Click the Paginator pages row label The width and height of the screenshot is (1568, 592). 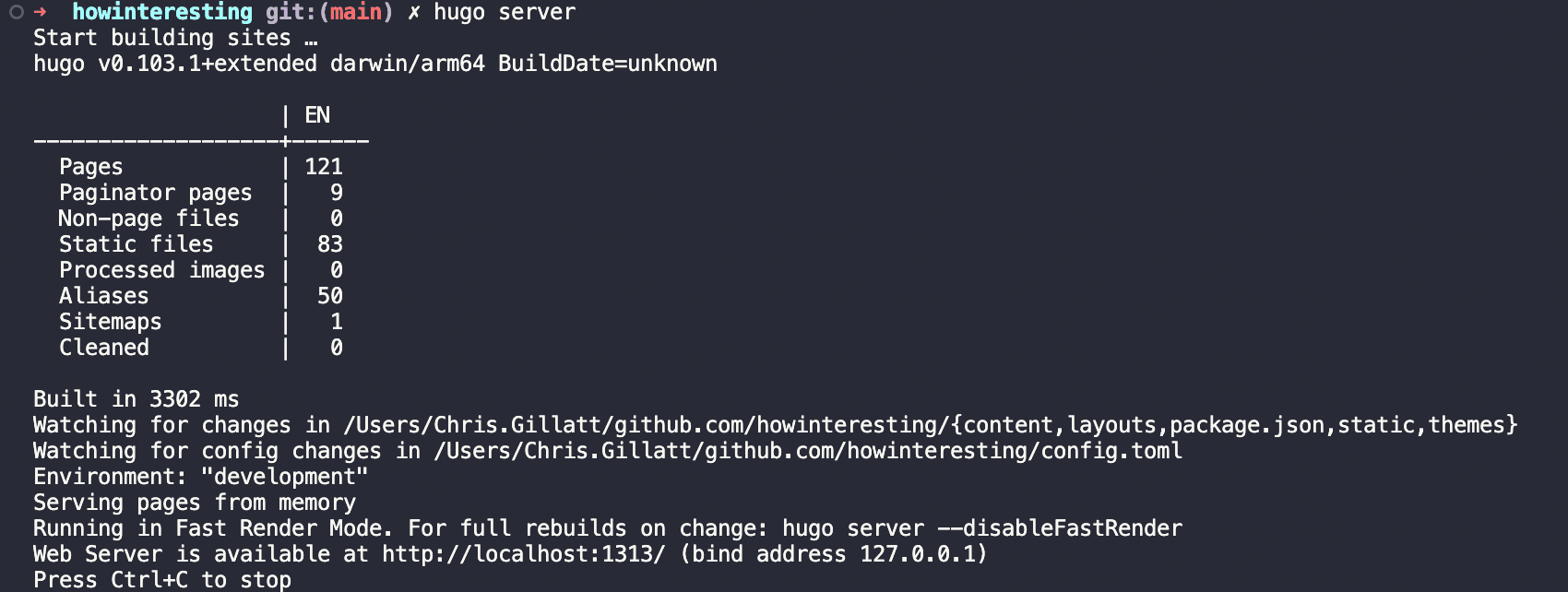(155, 193)
